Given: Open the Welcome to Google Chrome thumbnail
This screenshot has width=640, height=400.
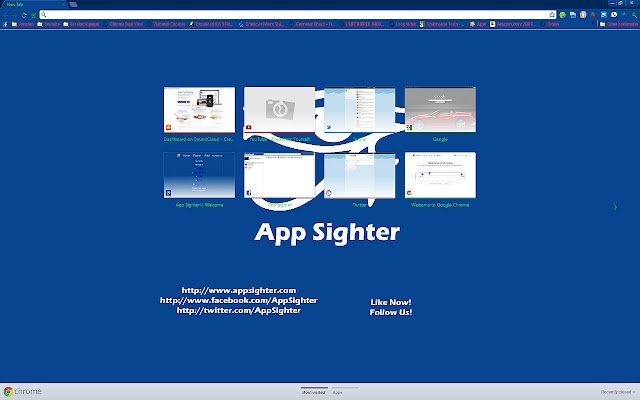Looking at the screenshot, I should pyautogui.click(x=440, y=175).
